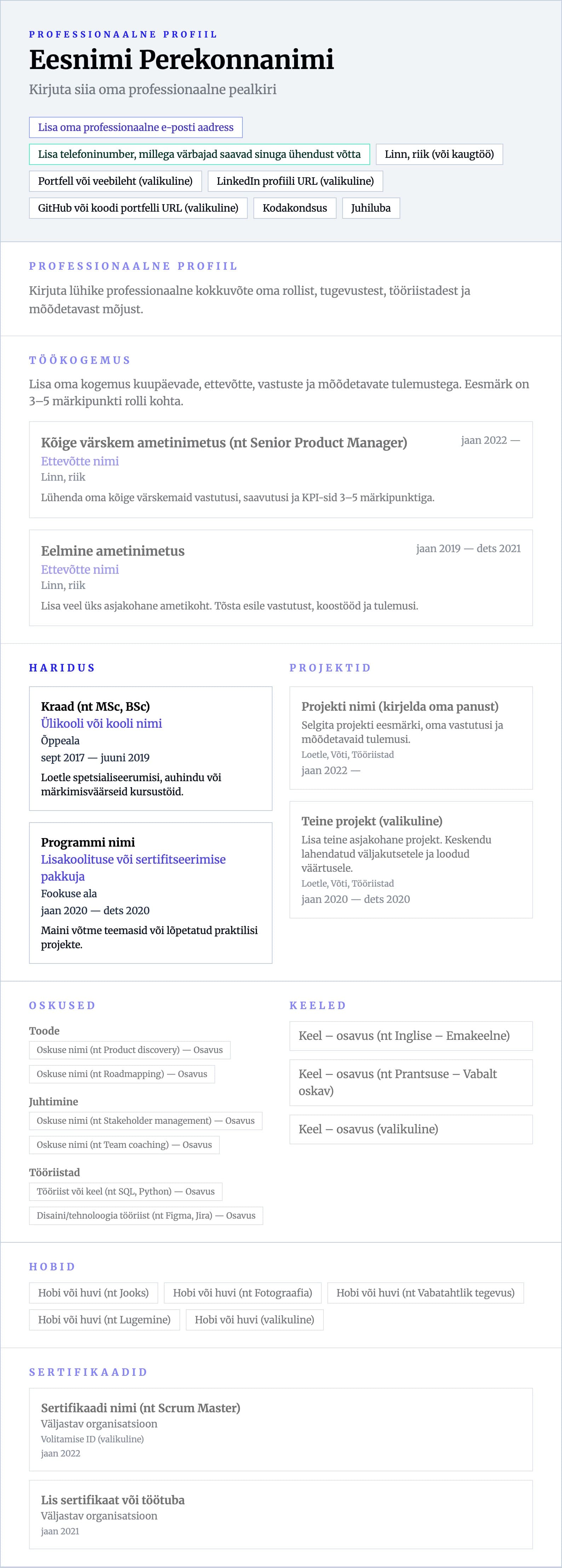Edit the professional summary paragraph
The height and width of the screenshot is (1568, 562).
pos(250,299)
